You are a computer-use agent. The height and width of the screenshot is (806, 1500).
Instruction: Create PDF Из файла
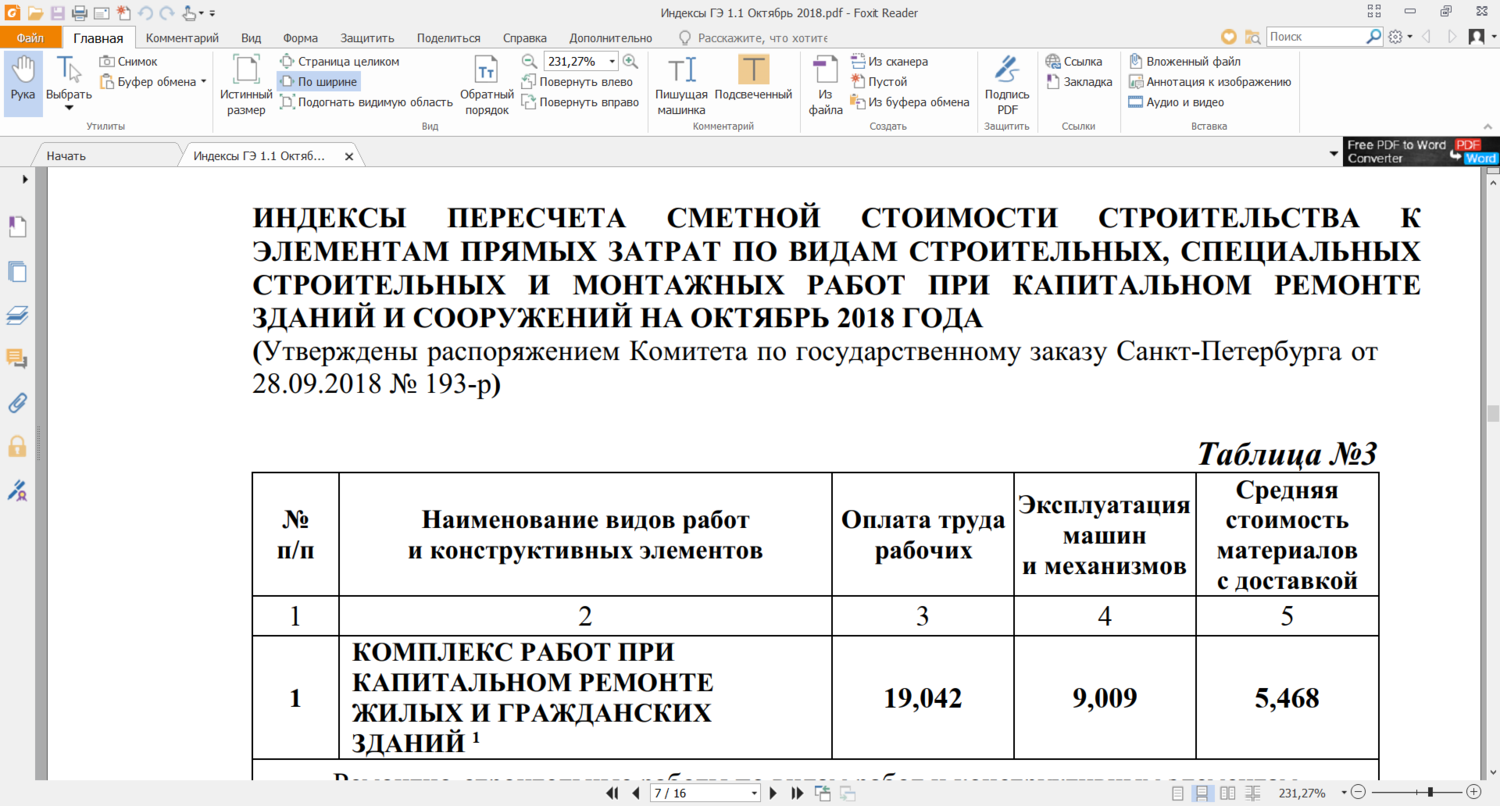(825, 84)
